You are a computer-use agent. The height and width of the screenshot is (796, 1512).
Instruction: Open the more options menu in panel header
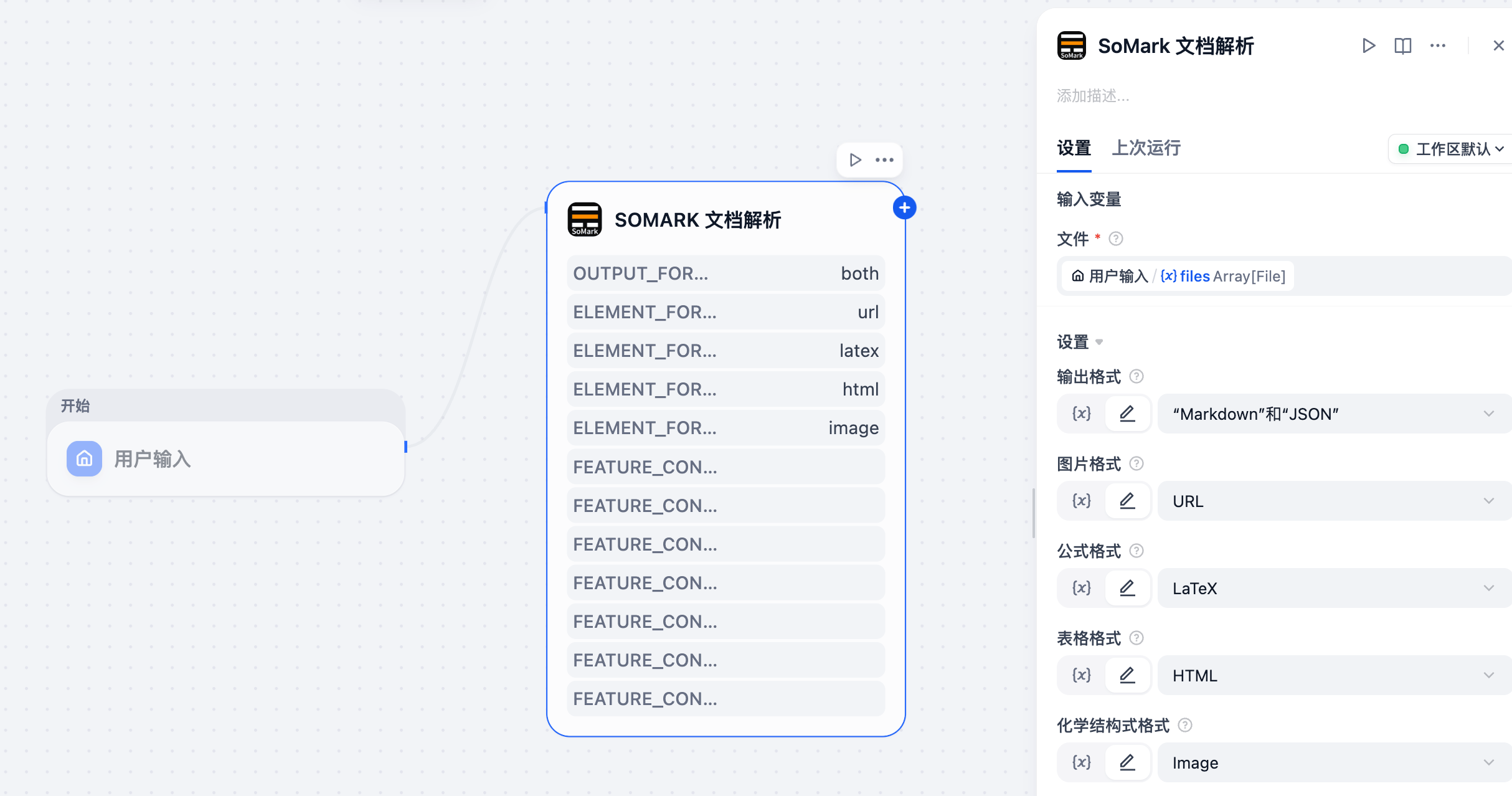[x=1437, y=45]
